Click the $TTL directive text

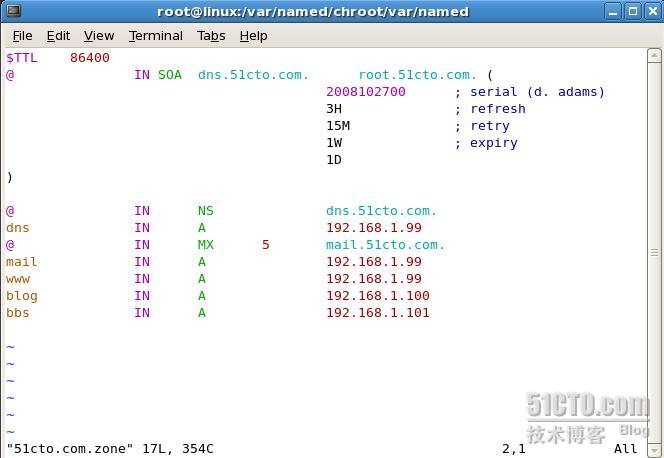(x=22, y=58)
